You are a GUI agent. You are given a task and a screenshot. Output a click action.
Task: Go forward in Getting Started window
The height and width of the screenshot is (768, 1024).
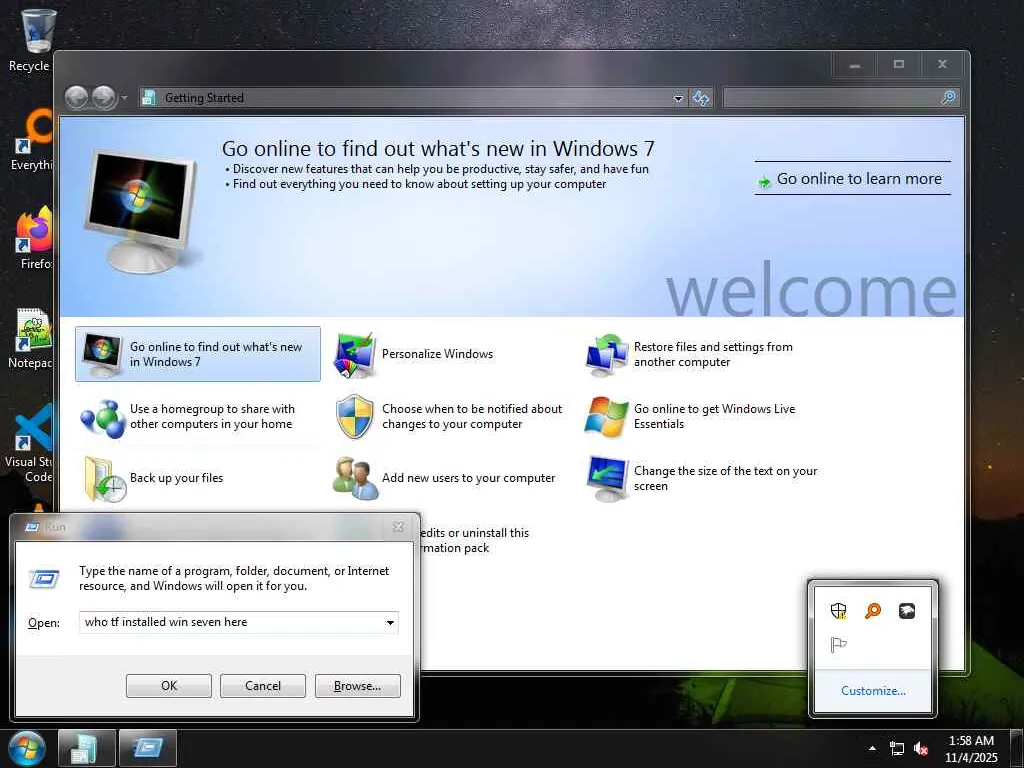(x=103, y=98)
